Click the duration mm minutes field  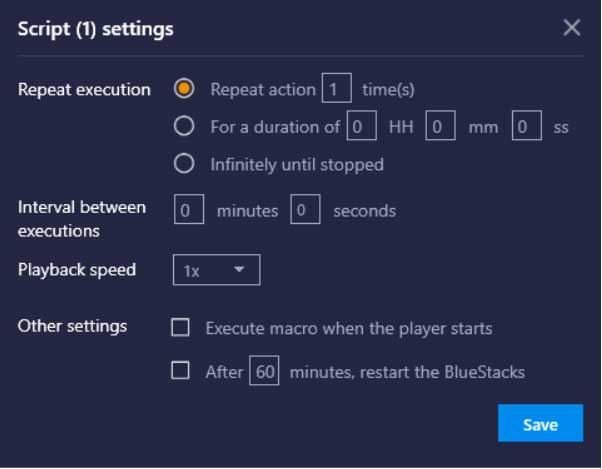pyautogui.click(x=441, y=127)
